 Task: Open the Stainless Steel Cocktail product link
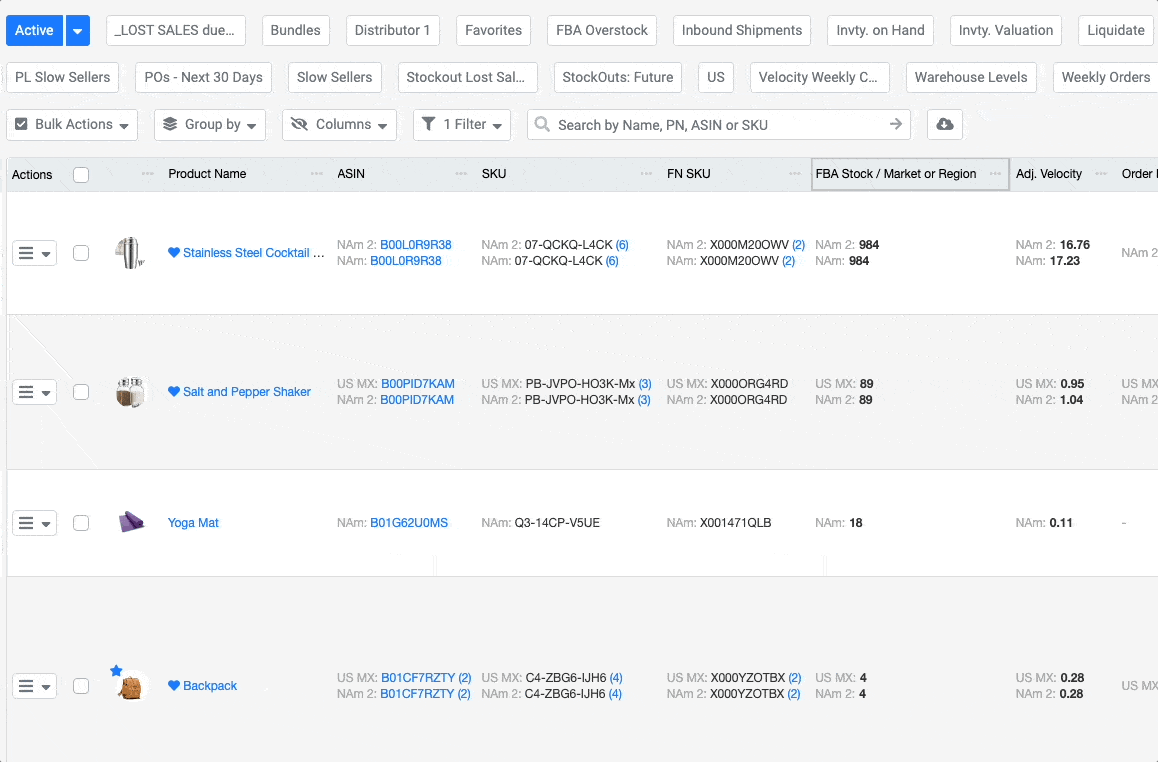coord(245,253)
